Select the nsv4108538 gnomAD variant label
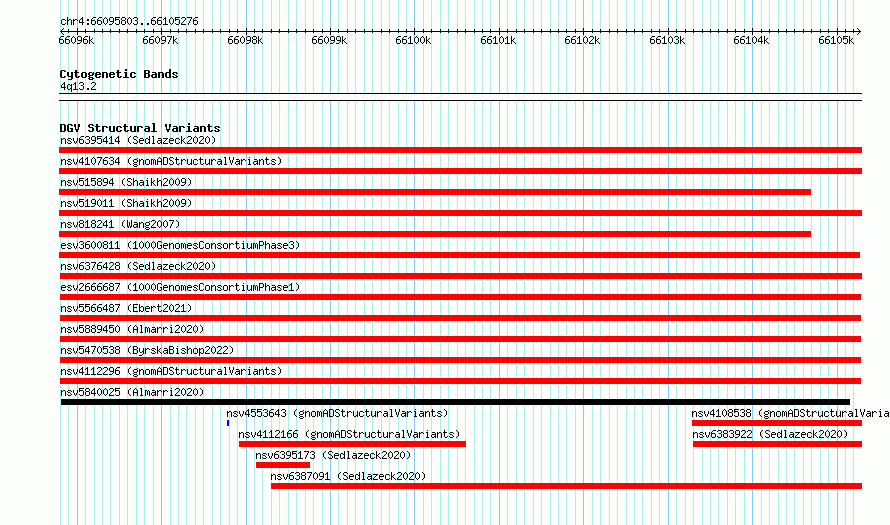890x525 pixels. [790, 413]
